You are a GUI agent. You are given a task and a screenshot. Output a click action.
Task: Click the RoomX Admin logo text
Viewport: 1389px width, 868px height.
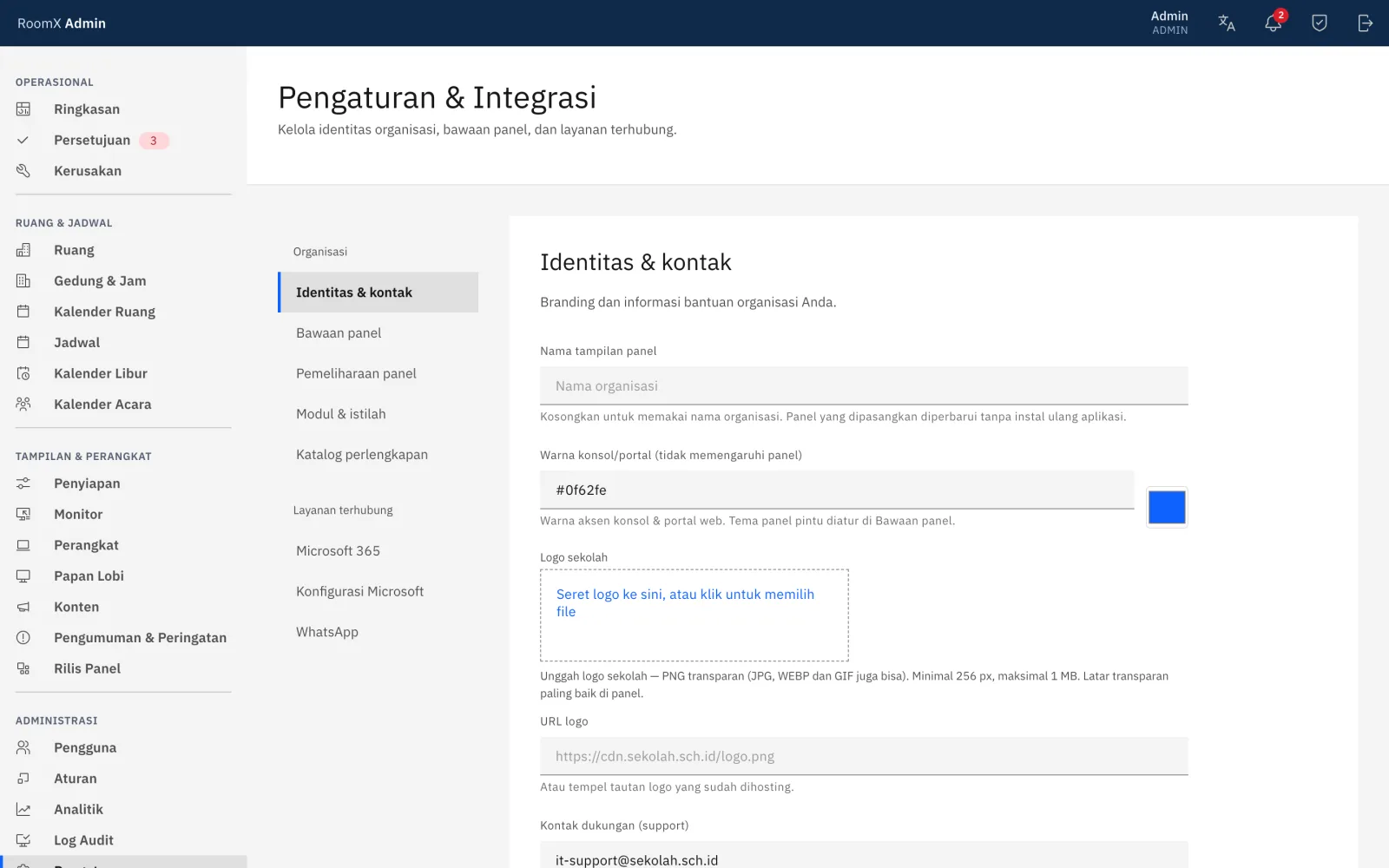coord(62,23)
